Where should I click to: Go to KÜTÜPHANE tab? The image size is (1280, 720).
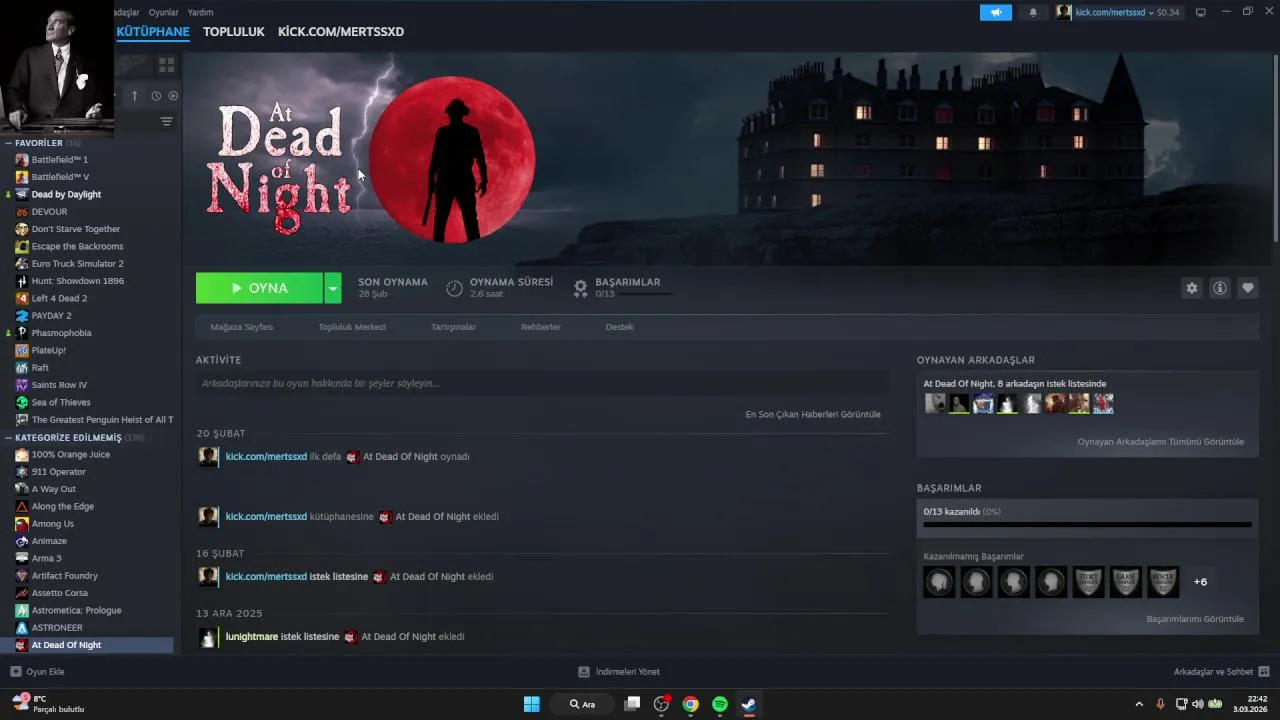(153, 32)
